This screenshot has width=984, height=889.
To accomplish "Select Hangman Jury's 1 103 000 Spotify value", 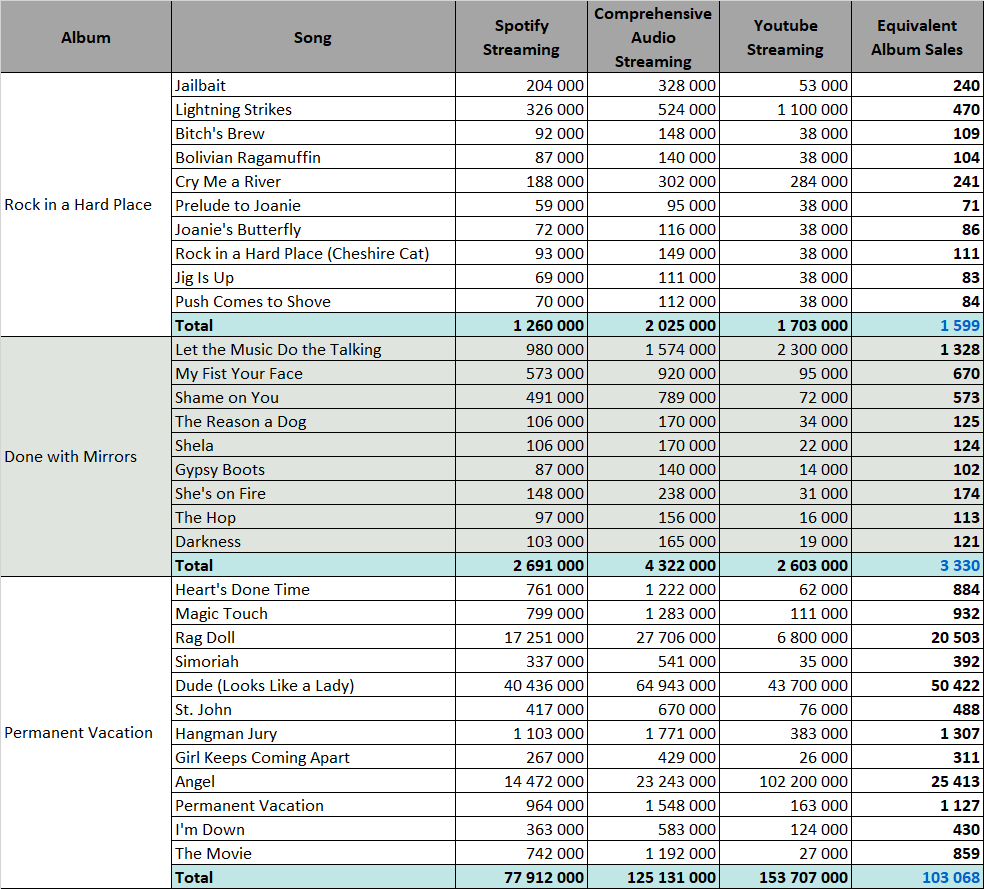I will tap(521, 733).
